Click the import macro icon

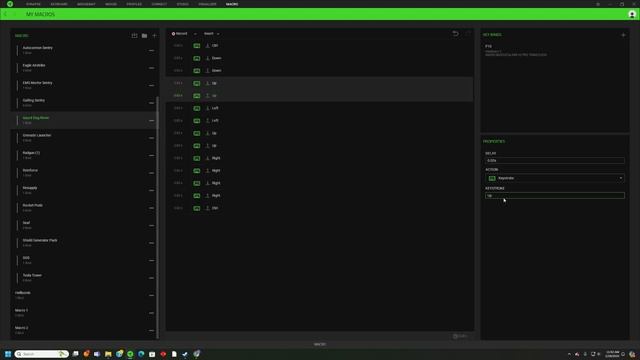click(134, 36)
